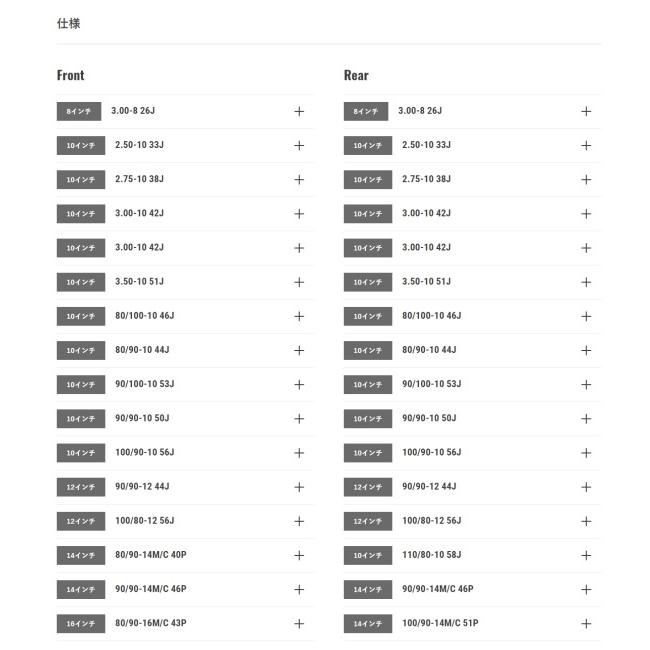The image size is (650, 650).
Task: Select the Rear 90/90-14M/C 46P tire size text
Action: tap(437, 589)
